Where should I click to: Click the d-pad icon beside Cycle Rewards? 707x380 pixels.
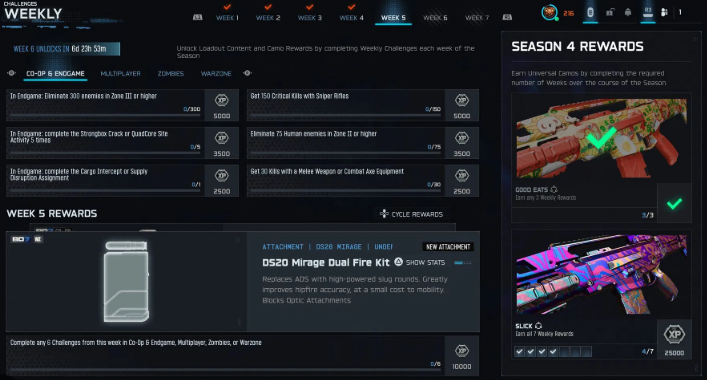384,214
